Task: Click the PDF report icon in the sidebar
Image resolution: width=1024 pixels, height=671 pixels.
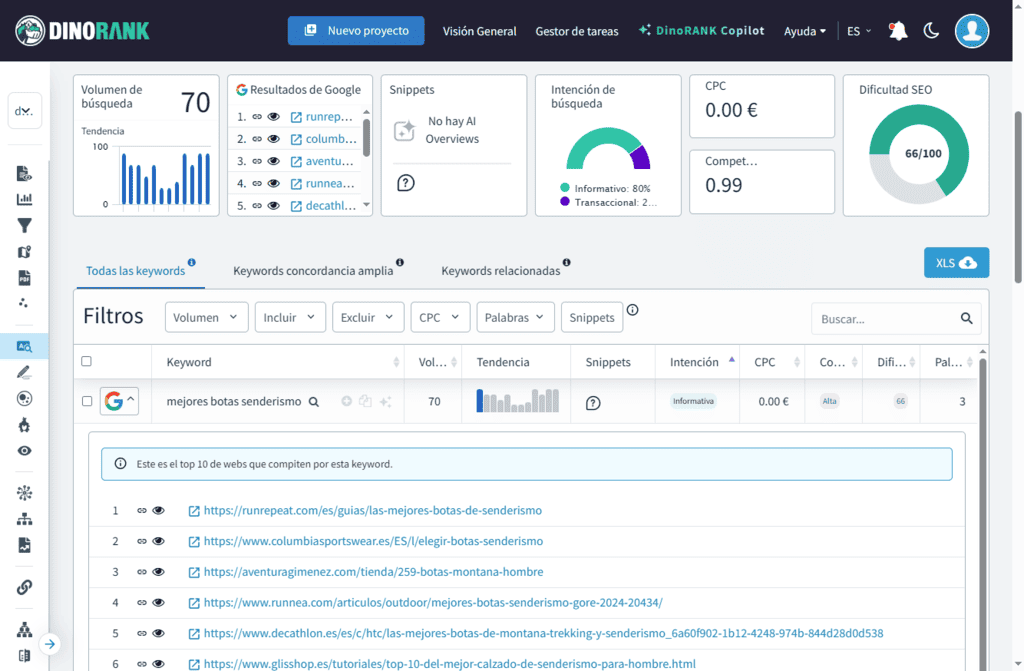Action: 26,278
